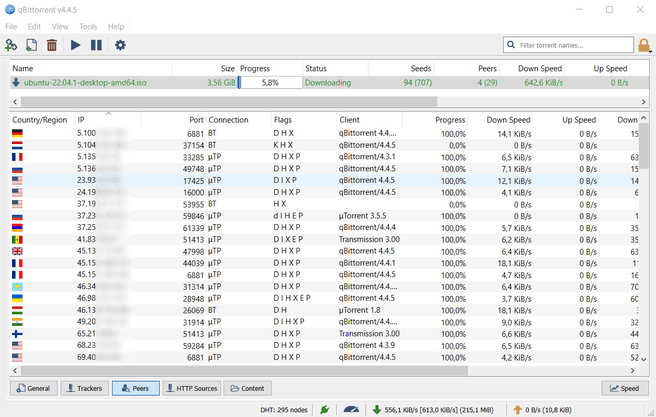Sort torrents by Seeds column header
This screenshot has width=656, height=417.
coord(401,69)
